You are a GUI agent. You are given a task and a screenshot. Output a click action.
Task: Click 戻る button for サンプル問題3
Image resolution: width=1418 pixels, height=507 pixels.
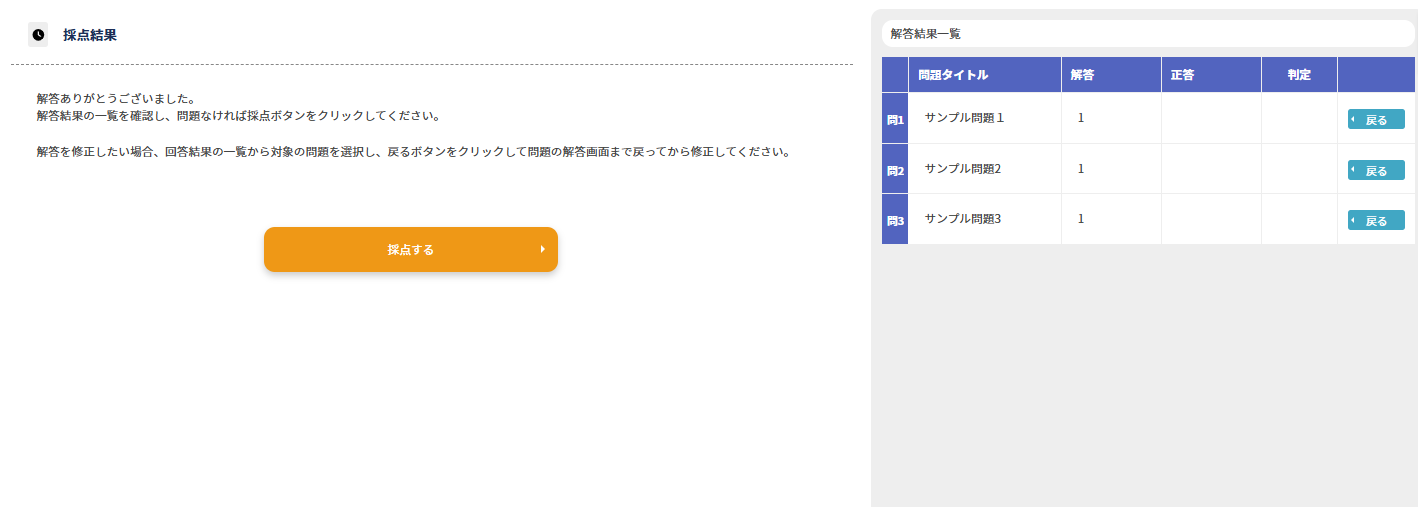point(1376,220)
